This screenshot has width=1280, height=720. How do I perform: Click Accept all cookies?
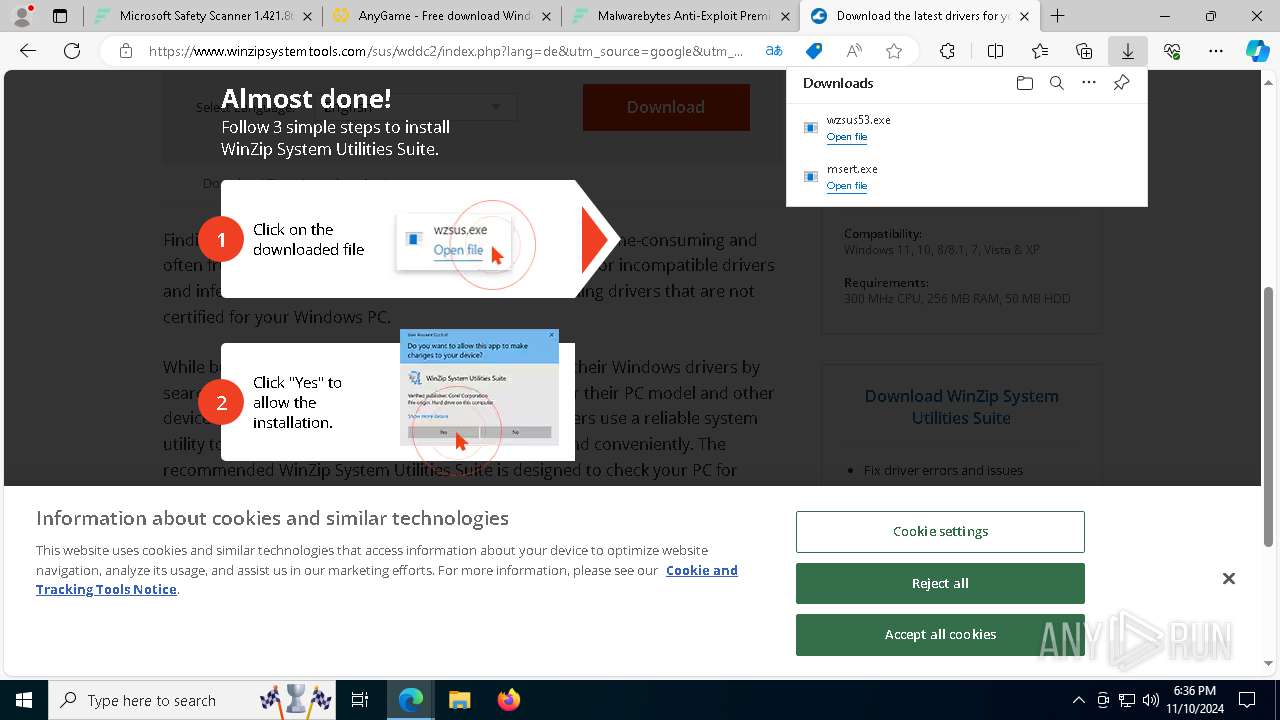pos(940,634)
